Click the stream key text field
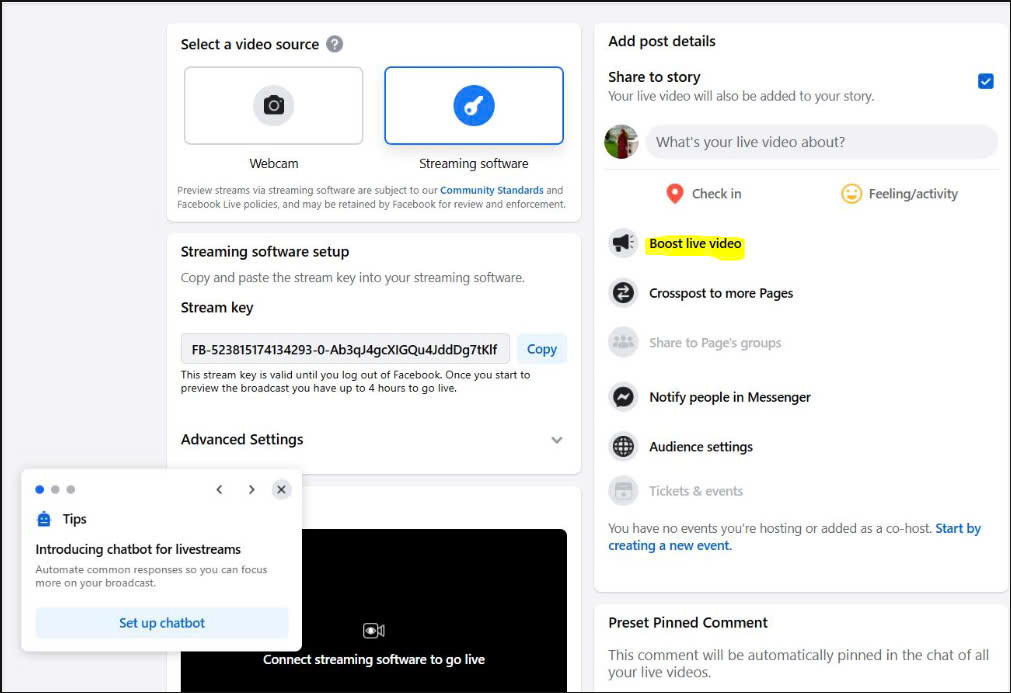1011x693 pixels. click(345, 349)
